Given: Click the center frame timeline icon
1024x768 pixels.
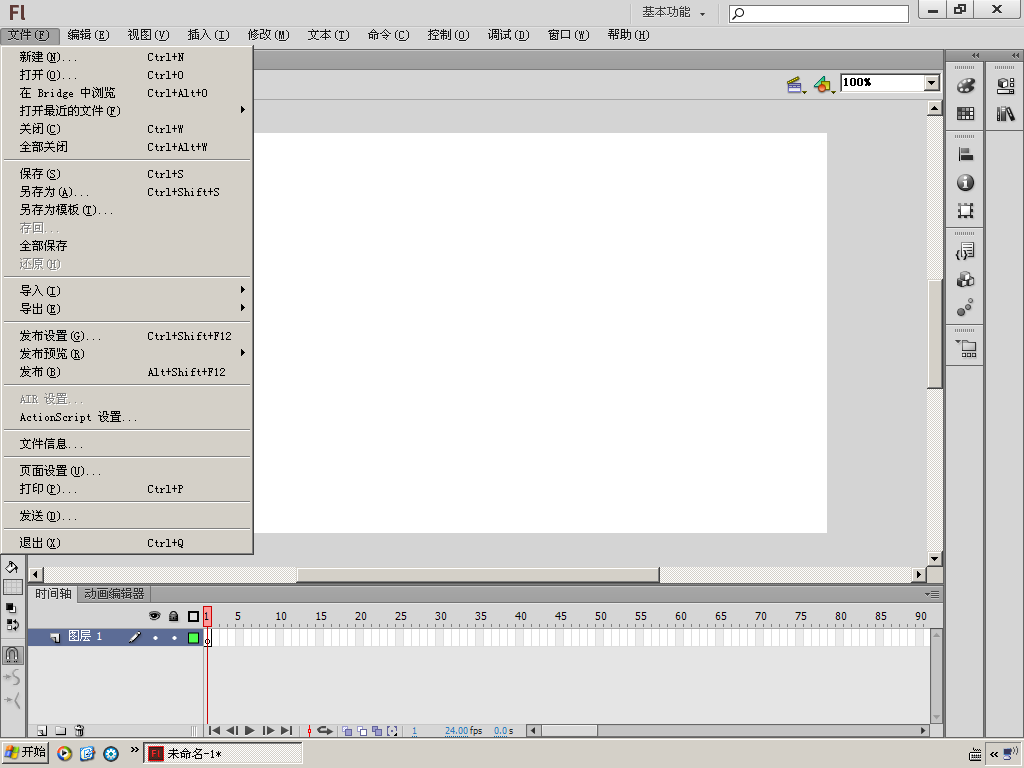Looking at the screenshot, I should [310, 731].
